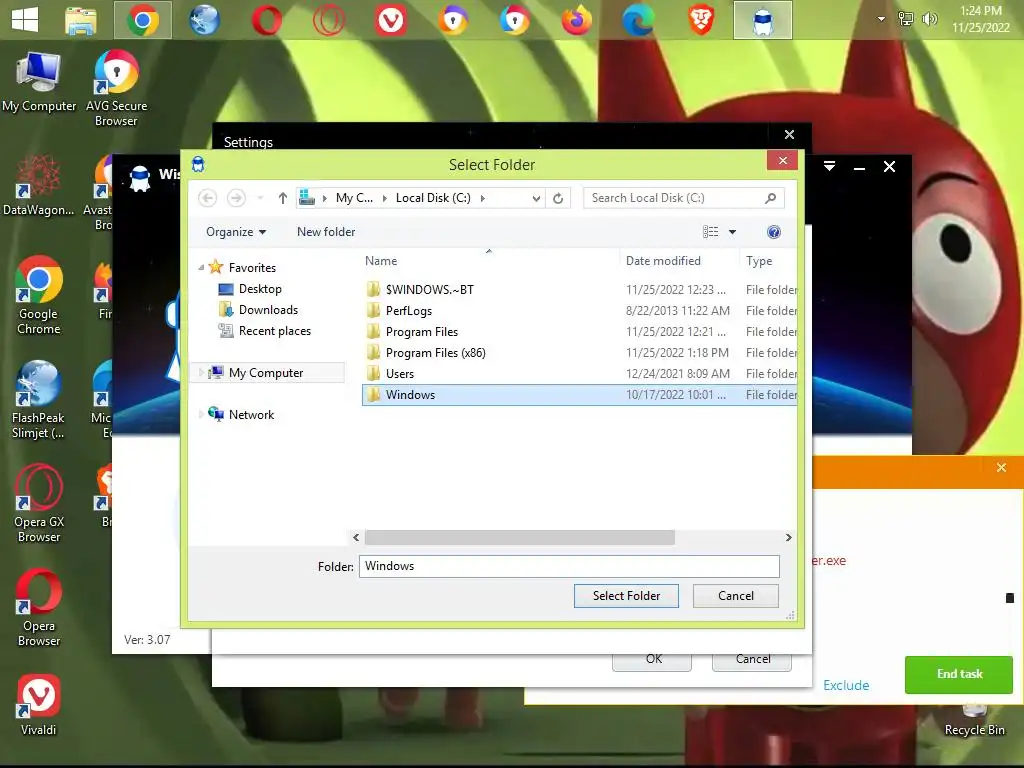Select the Windows folder row
The width and height of the screenshot is (1024, 768).
pos(579,394)
